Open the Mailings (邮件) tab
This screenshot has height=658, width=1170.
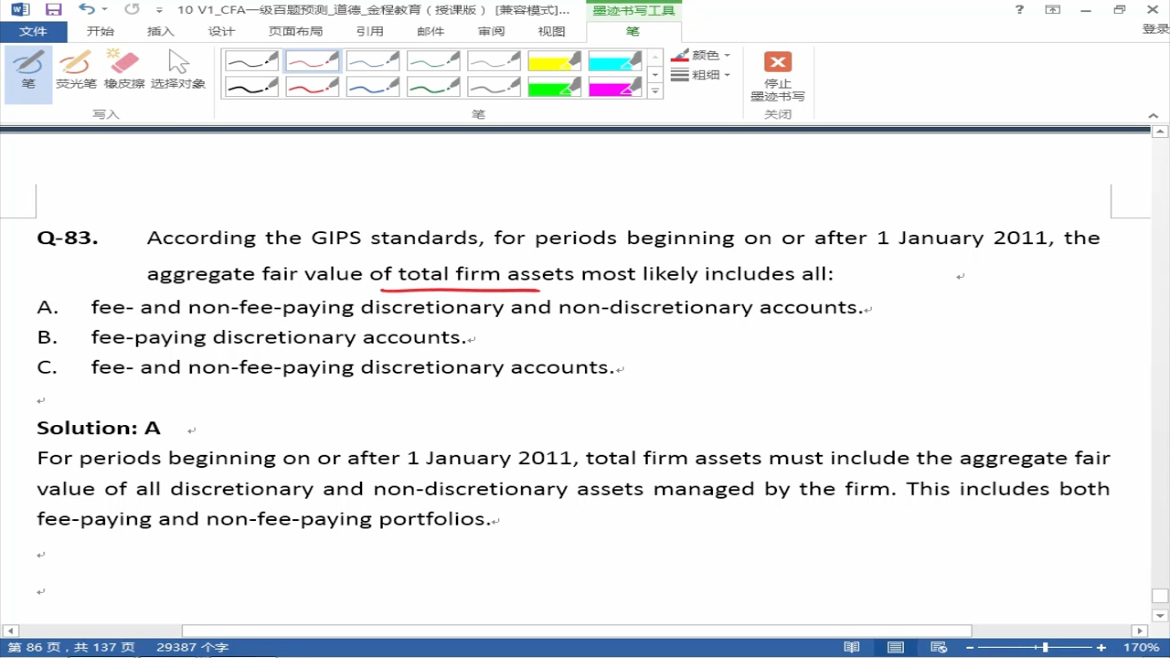[x=431, y=31]
